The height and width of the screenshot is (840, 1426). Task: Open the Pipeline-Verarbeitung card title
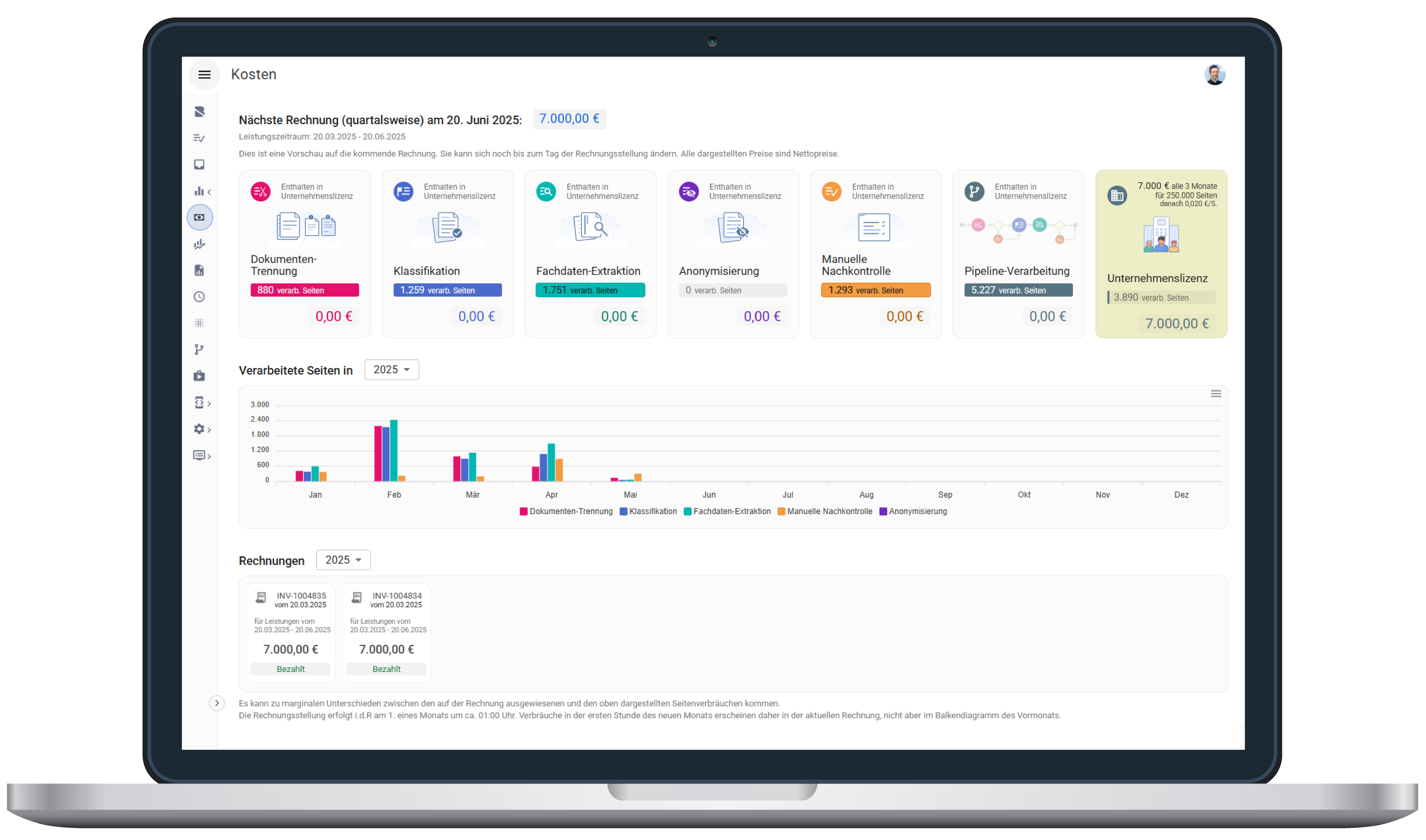tap(1017, 271)
